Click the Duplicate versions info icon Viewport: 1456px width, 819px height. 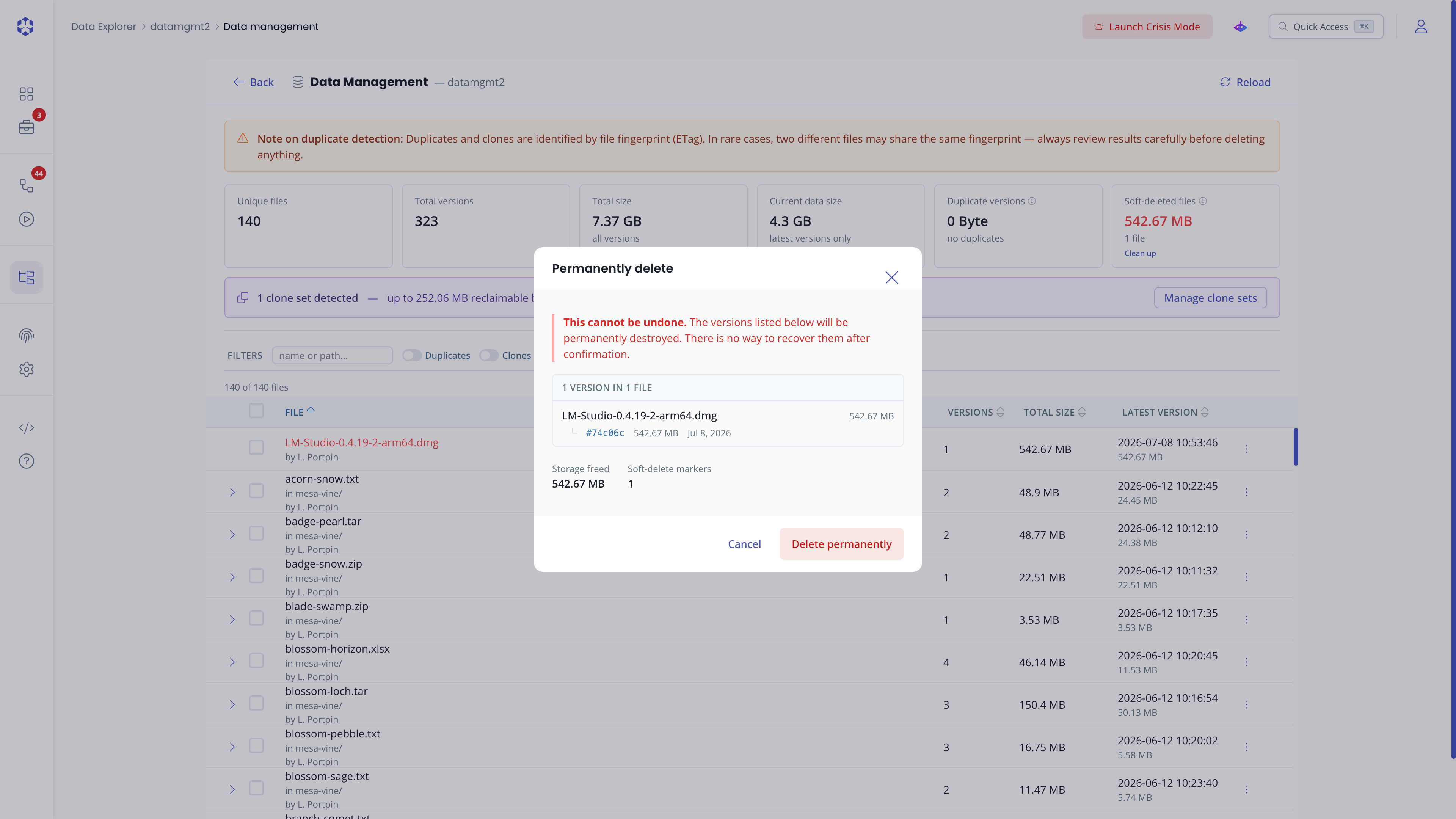1032,201
